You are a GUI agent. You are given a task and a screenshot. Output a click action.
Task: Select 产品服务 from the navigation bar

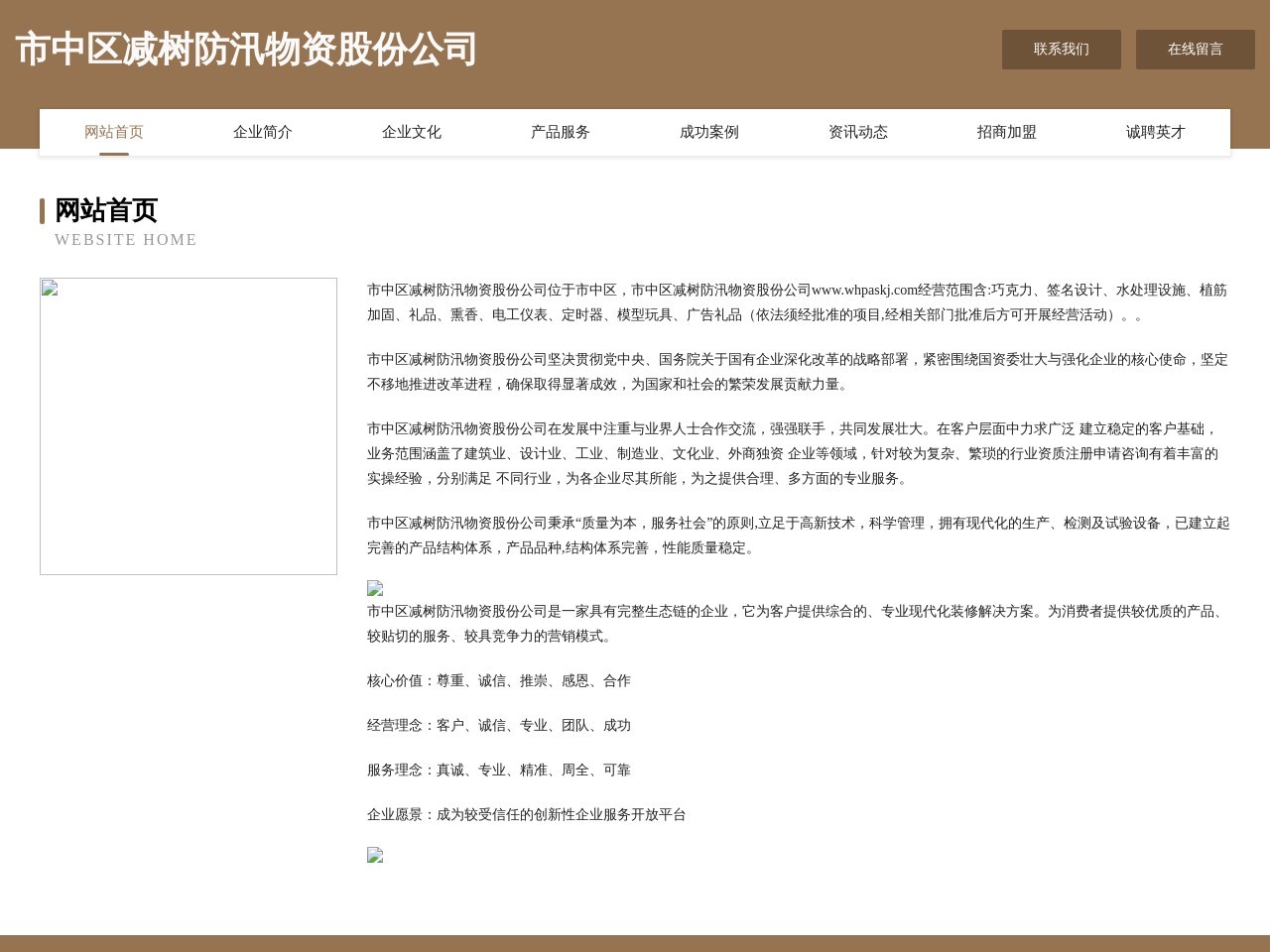click(x=560, y=132)
